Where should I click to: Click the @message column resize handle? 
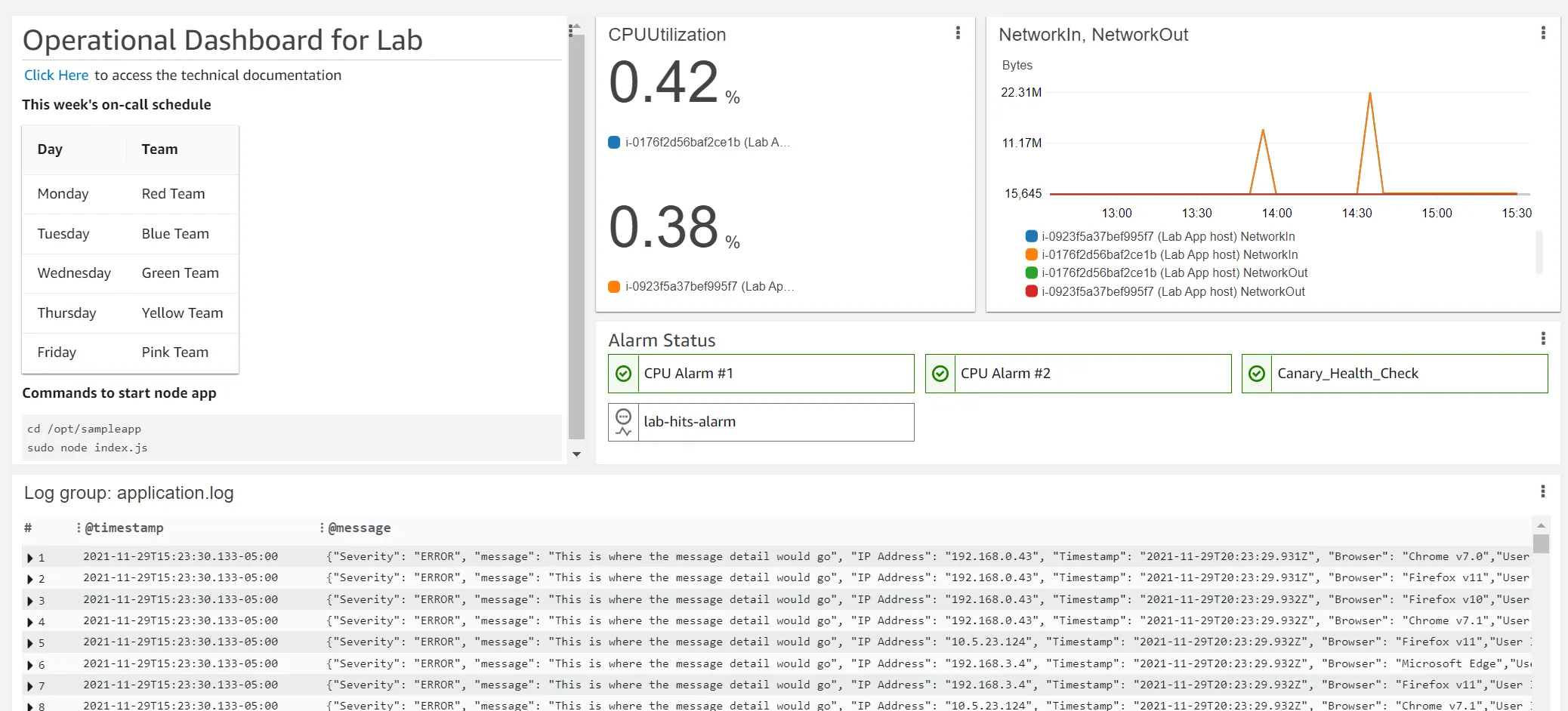(x=322, y=528)
